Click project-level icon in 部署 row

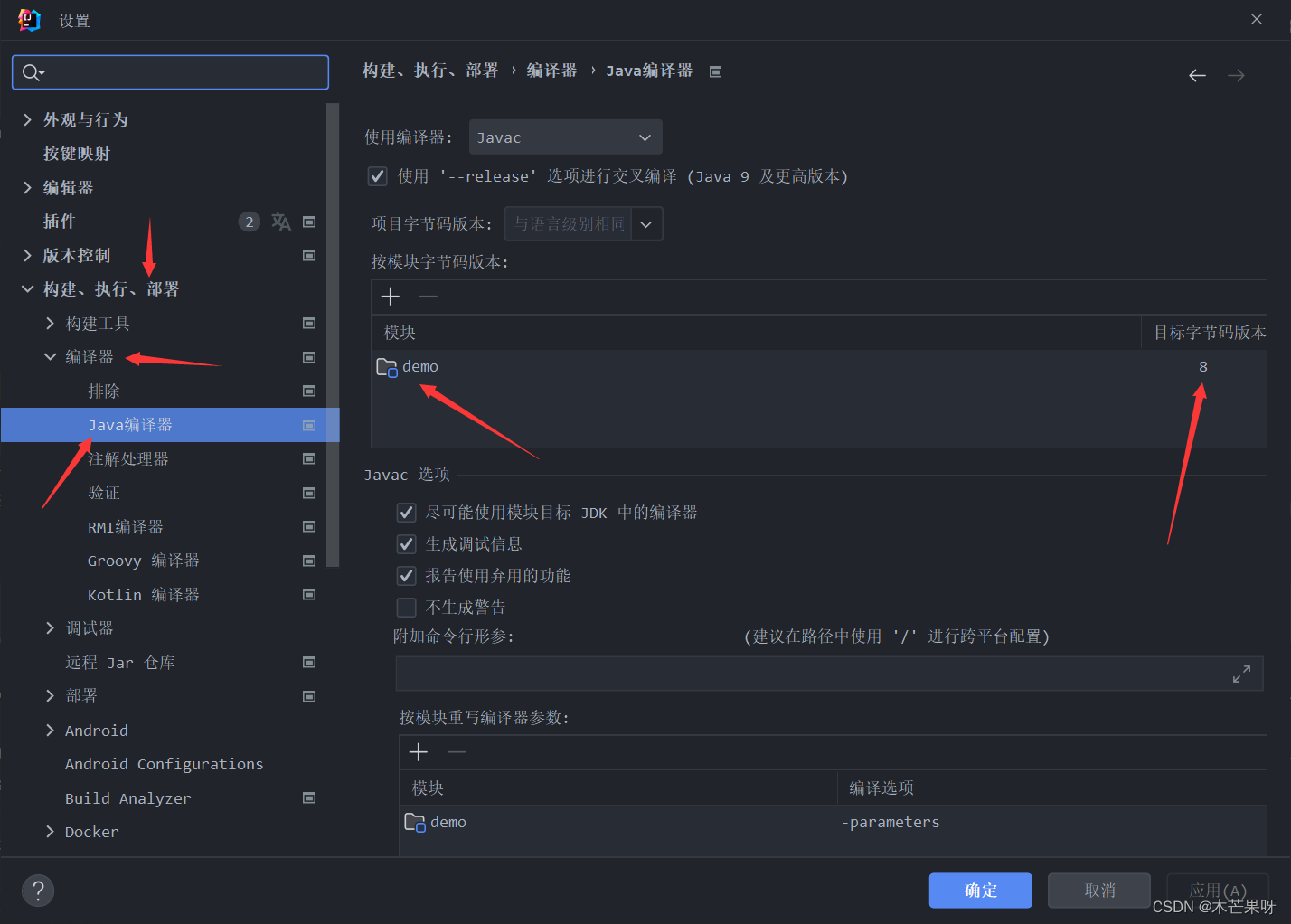coord(308,696)
